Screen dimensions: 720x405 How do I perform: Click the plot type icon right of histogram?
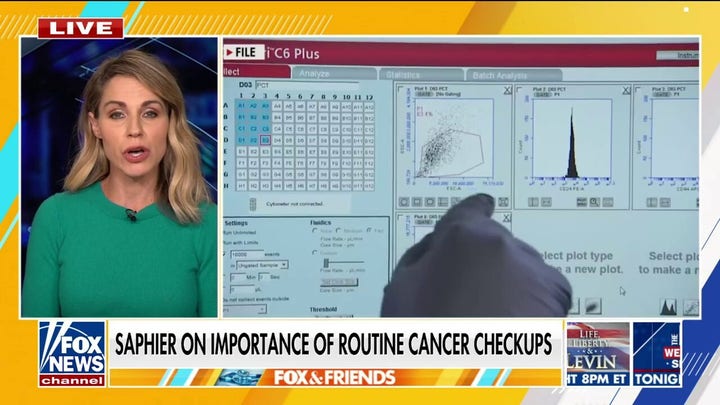point(690,307)
